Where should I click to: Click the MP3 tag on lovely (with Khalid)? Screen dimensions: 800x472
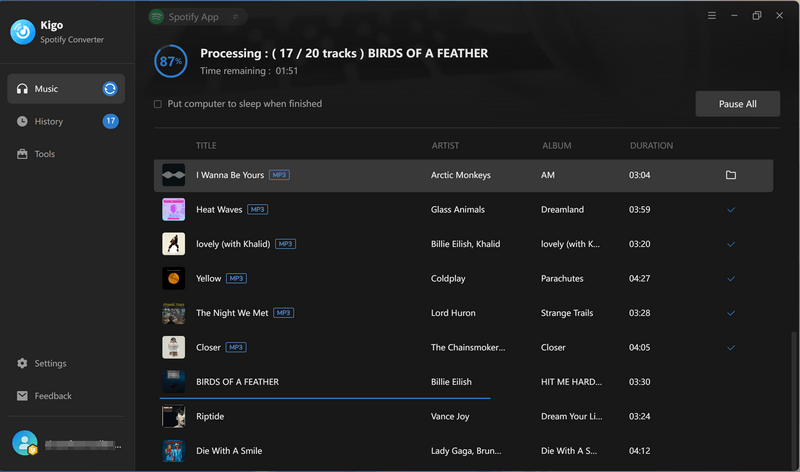coord(285,244)
